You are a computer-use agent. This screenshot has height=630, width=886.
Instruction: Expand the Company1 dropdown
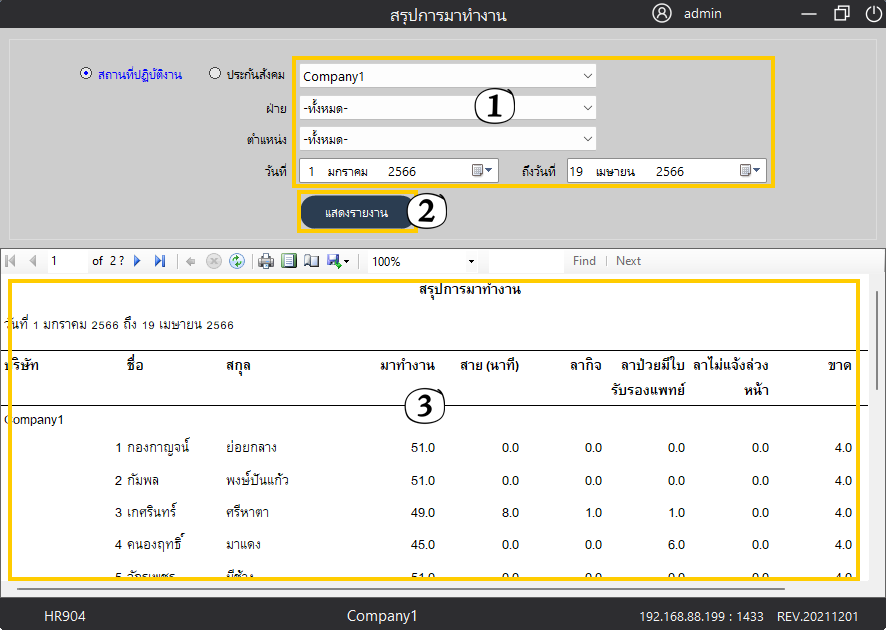point(587,76)
